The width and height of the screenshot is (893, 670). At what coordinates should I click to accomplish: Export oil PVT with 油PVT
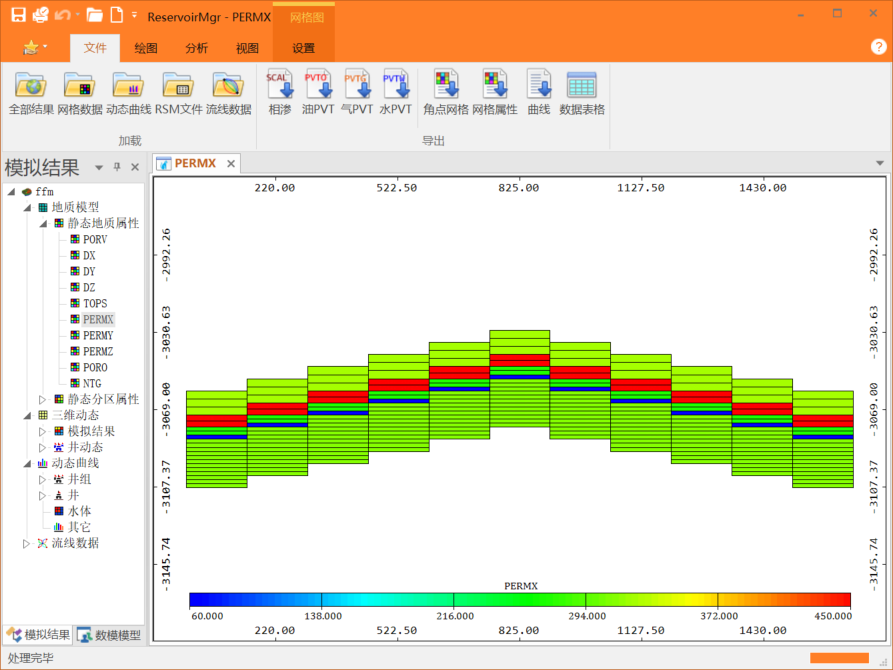(318, 93)
